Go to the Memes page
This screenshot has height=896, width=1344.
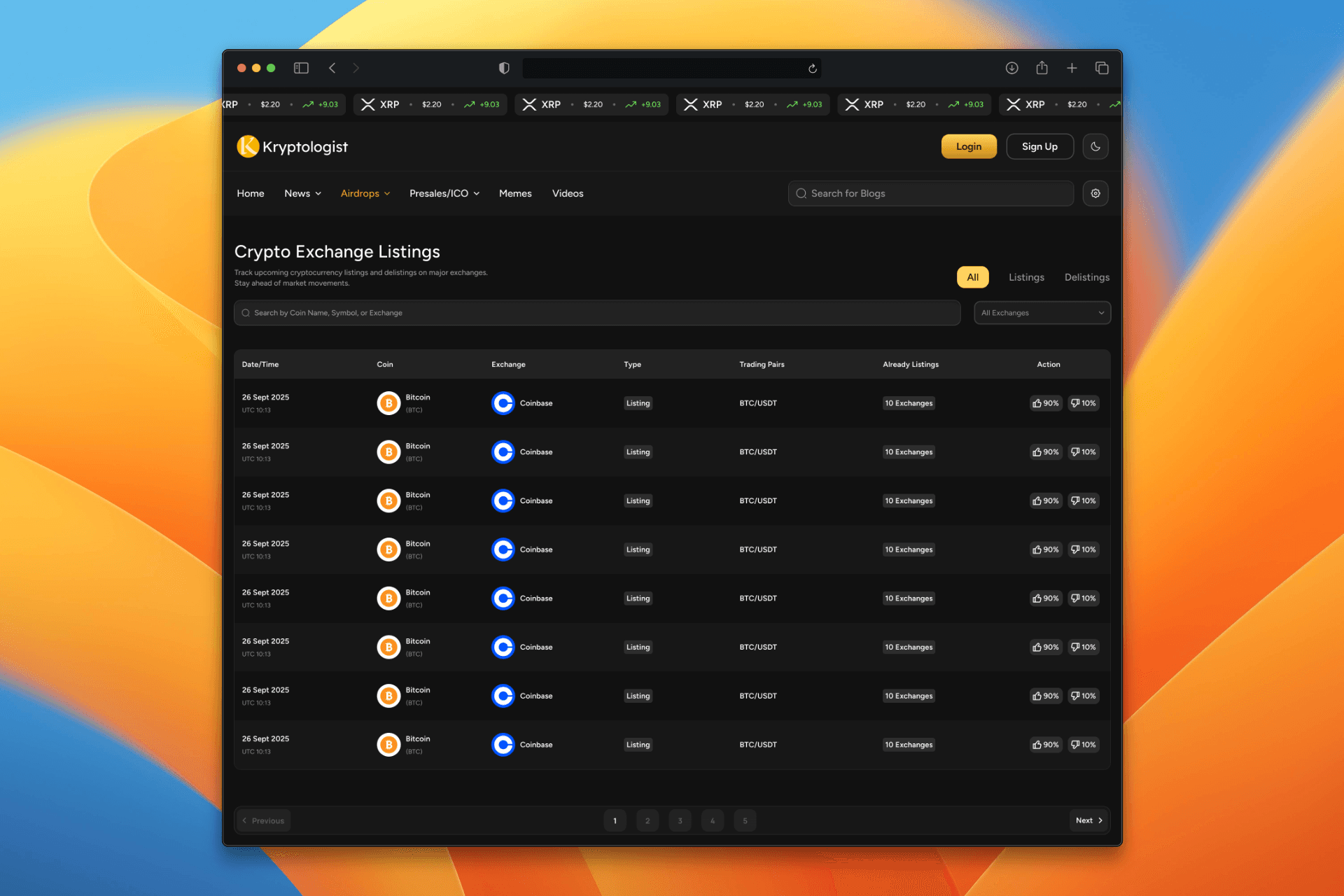515,193
